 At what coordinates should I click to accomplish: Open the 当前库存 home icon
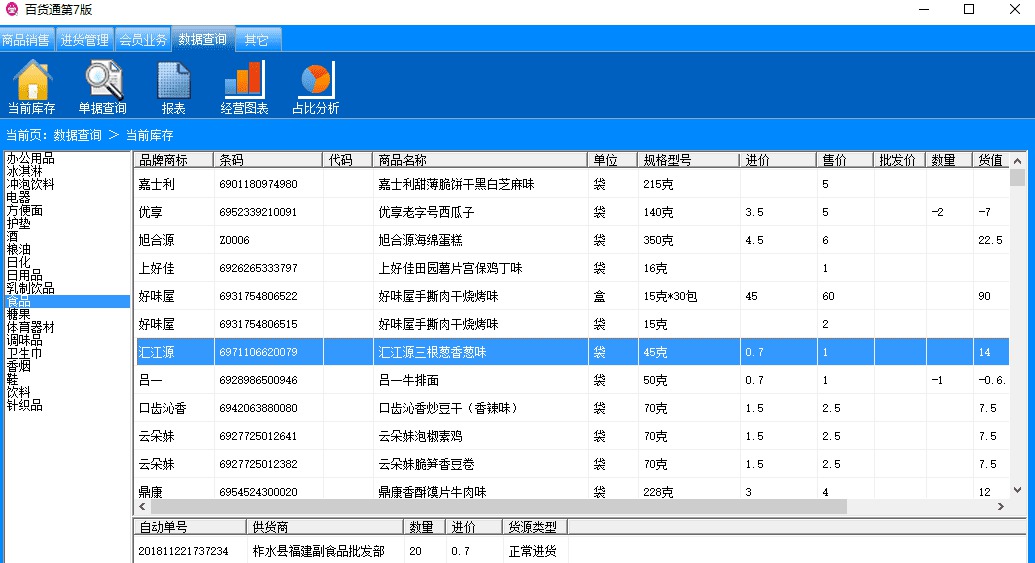pos(32,86)
